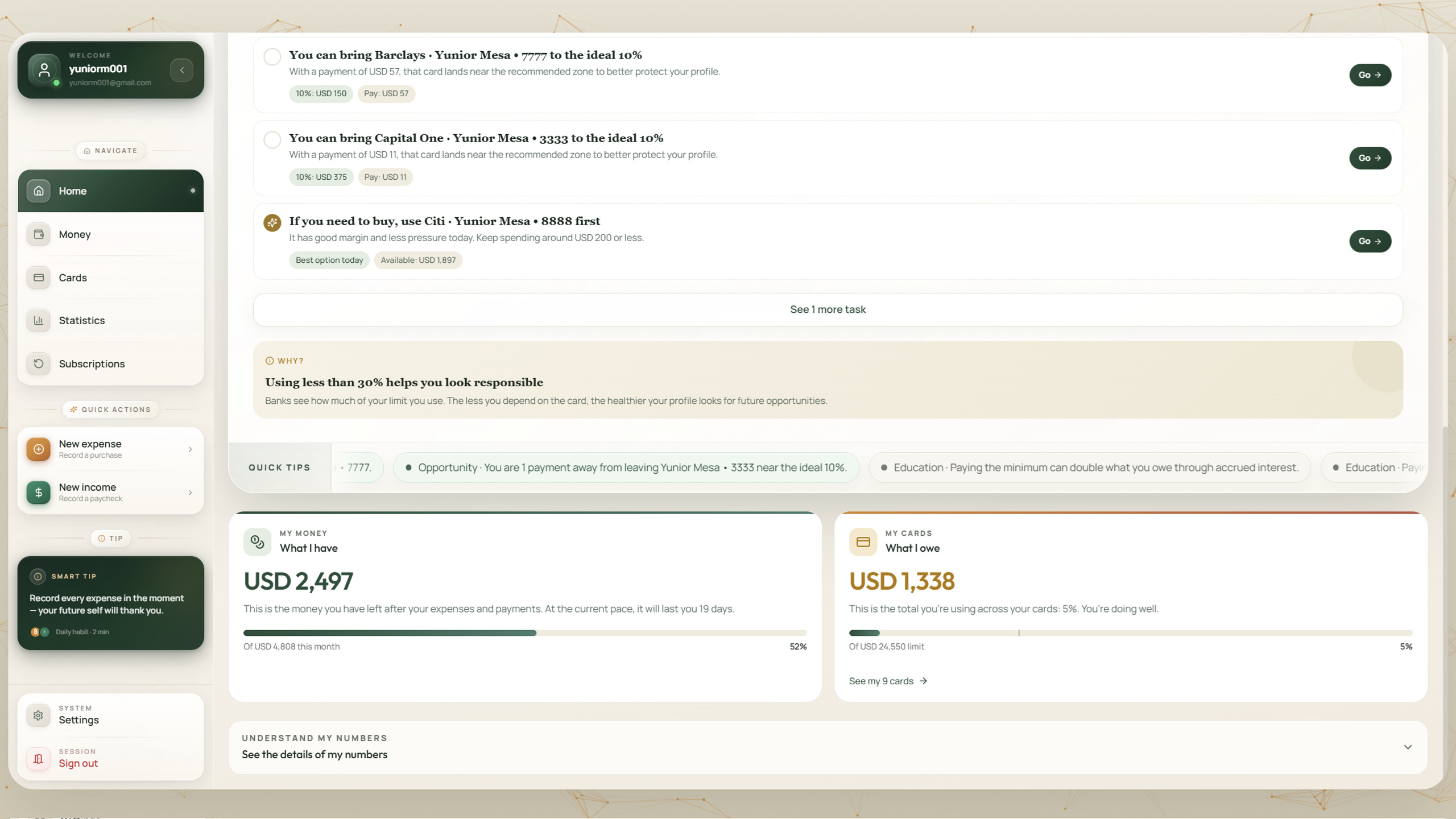Open the Money menu item
Screen dimensions: 1456x819
tap(111, 234)
